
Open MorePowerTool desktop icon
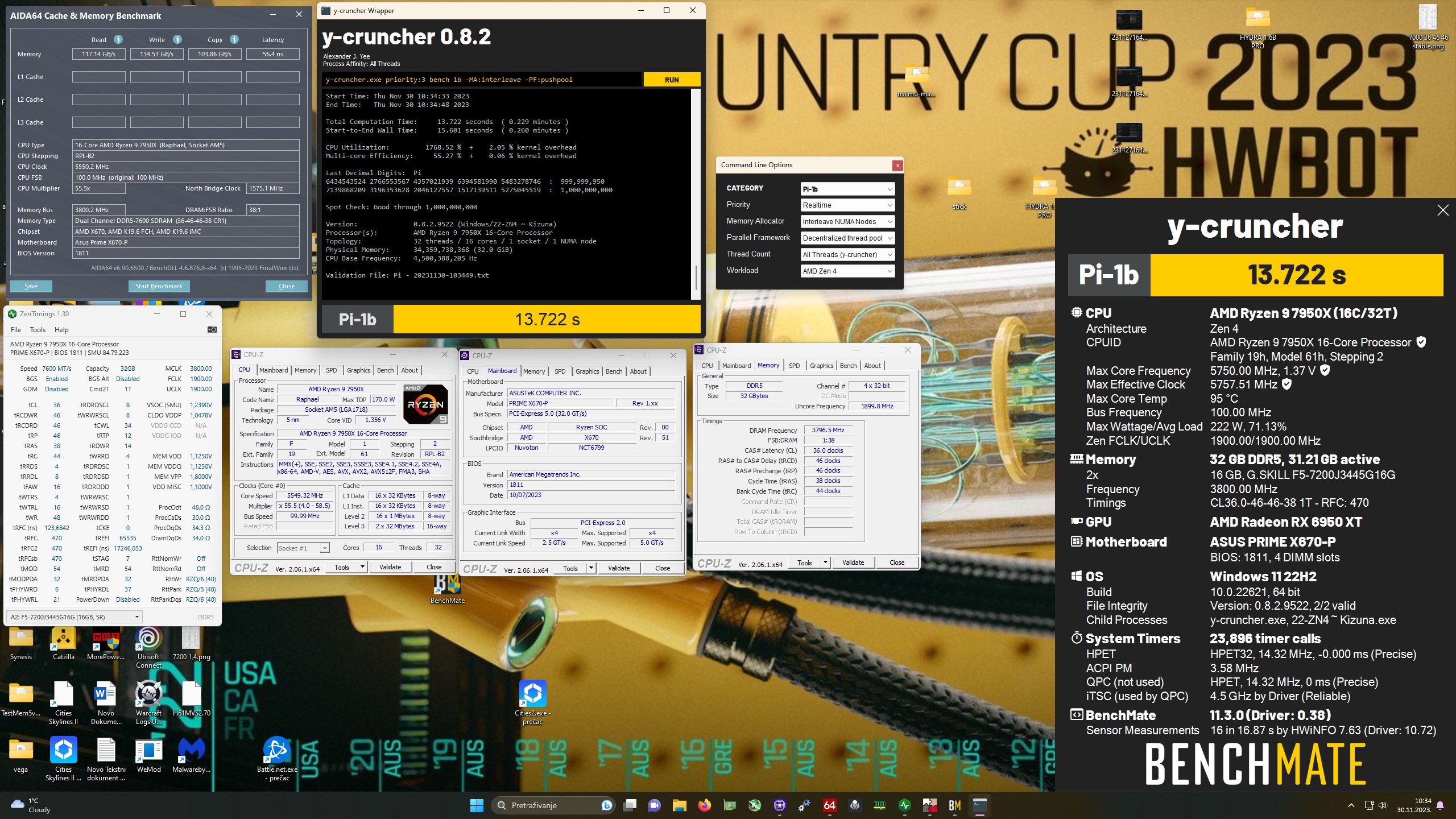click(106, 644)
